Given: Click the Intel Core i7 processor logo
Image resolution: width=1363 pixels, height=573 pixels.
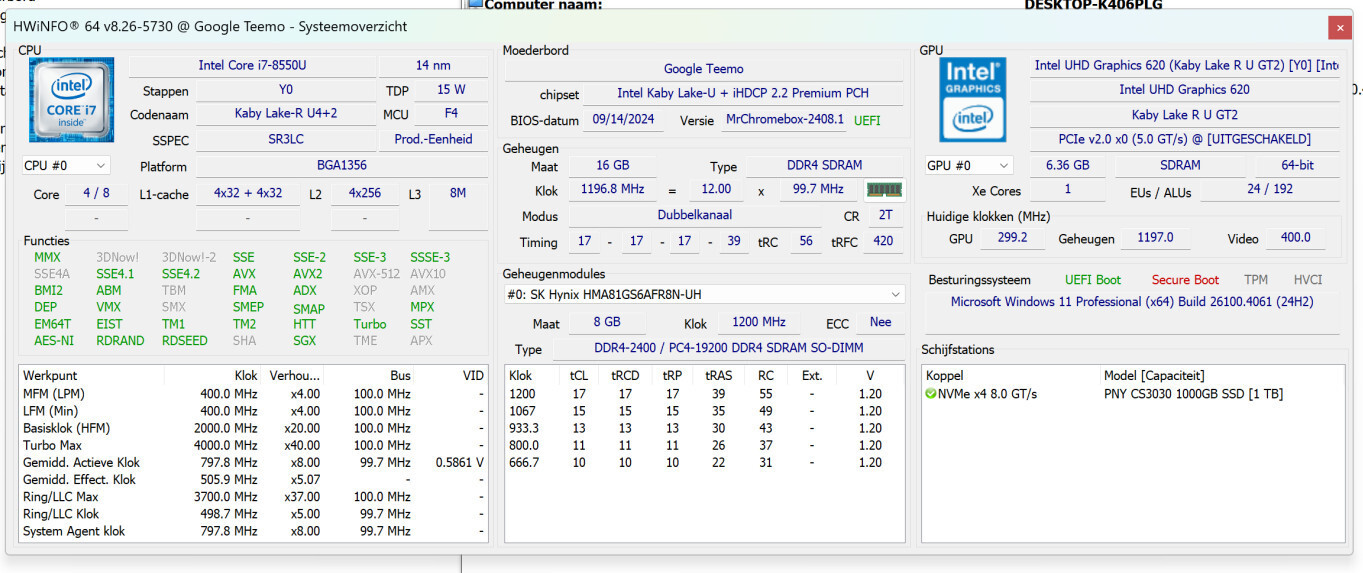Looking at the screenshot, I should (x=71, y=100).
